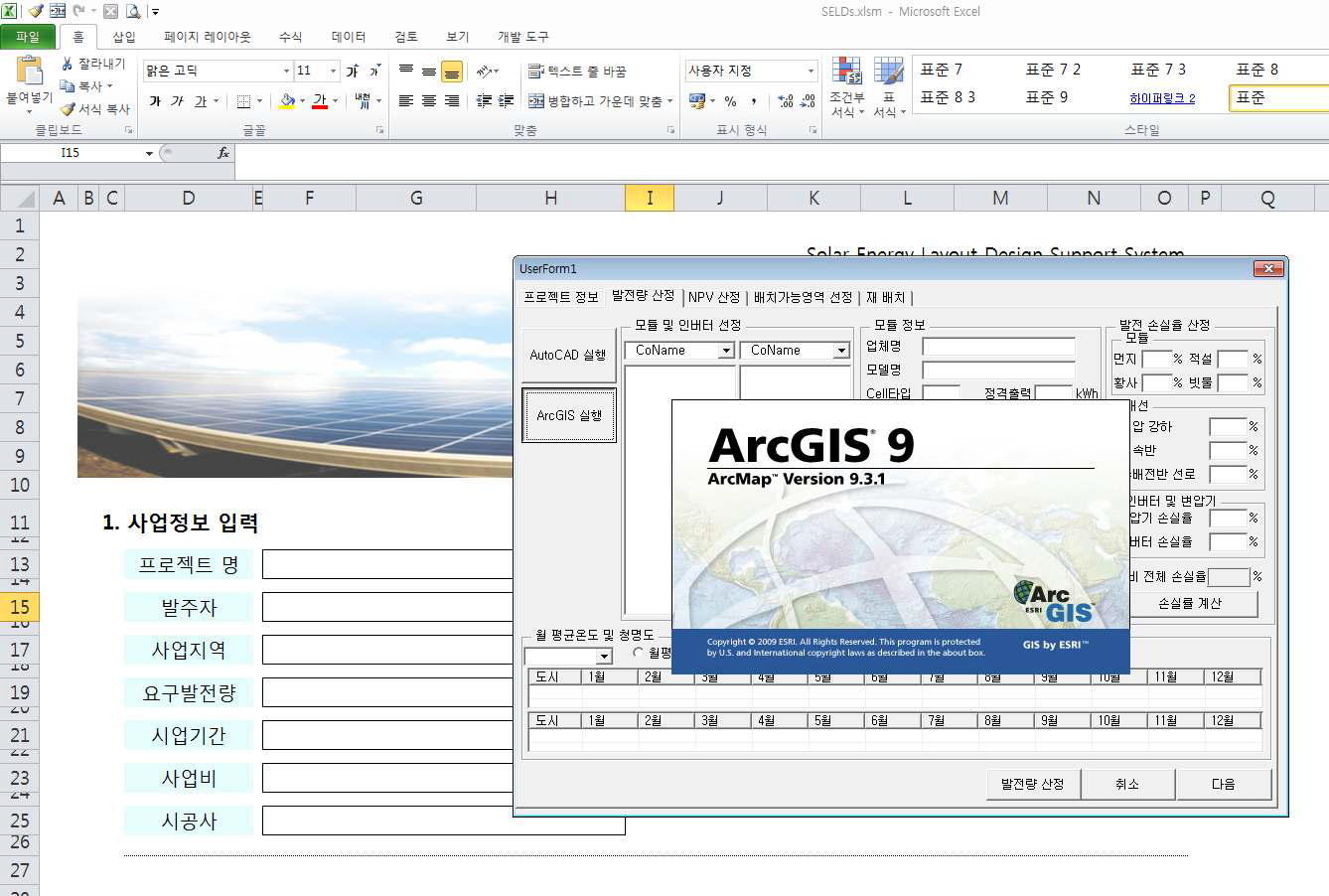Open Format as Table (표 서식)
1329x896 pixels.
pos(888,87)
